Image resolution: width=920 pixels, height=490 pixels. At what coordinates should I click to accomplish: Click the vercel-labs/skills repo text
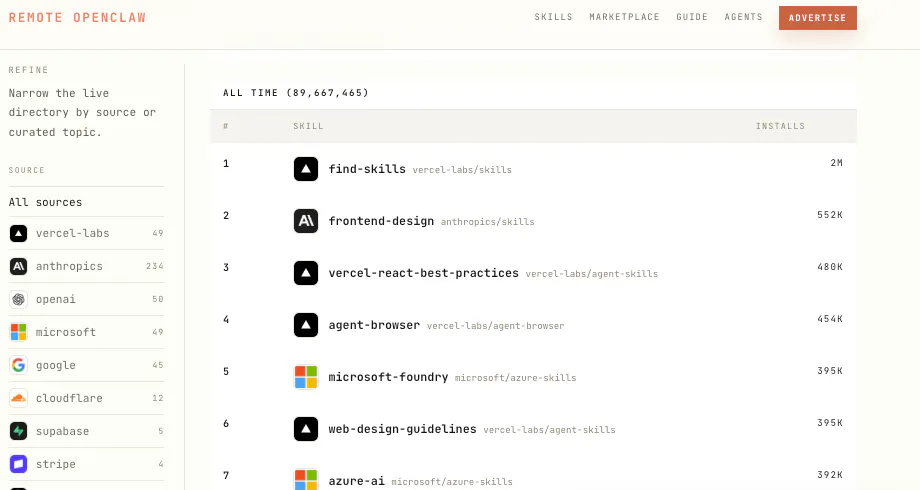pyautogui.click(x=462, y=170)
